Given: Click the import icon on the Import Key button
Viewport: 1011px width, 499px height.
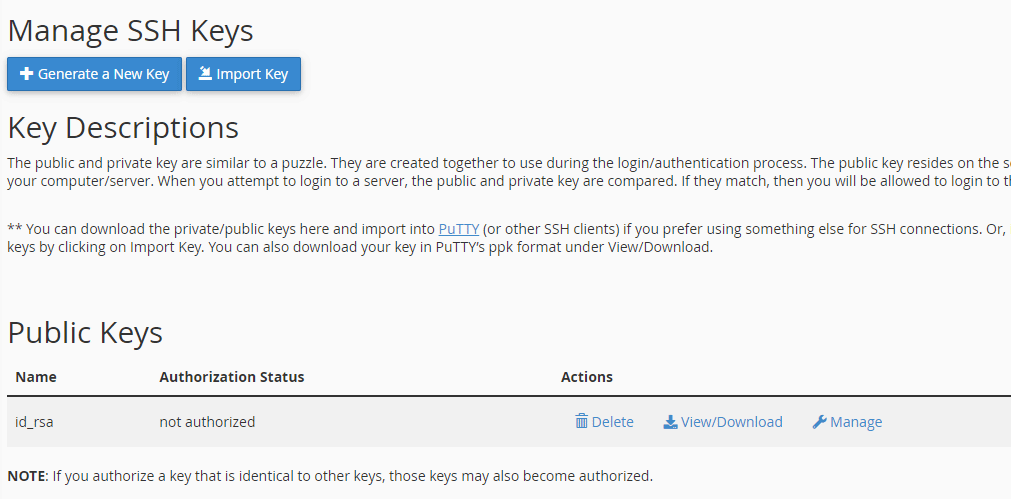Looking at the screenshot, I should click(x=205, y=74).
